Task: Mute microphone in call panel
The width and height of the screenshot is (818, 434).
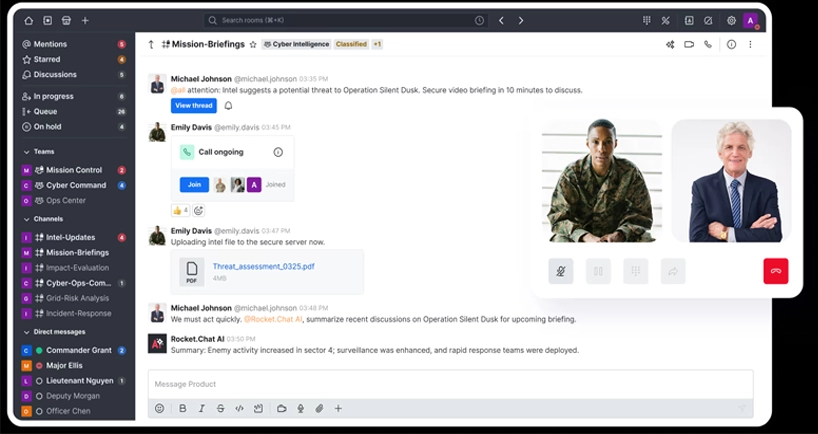Action: point(561,271)
